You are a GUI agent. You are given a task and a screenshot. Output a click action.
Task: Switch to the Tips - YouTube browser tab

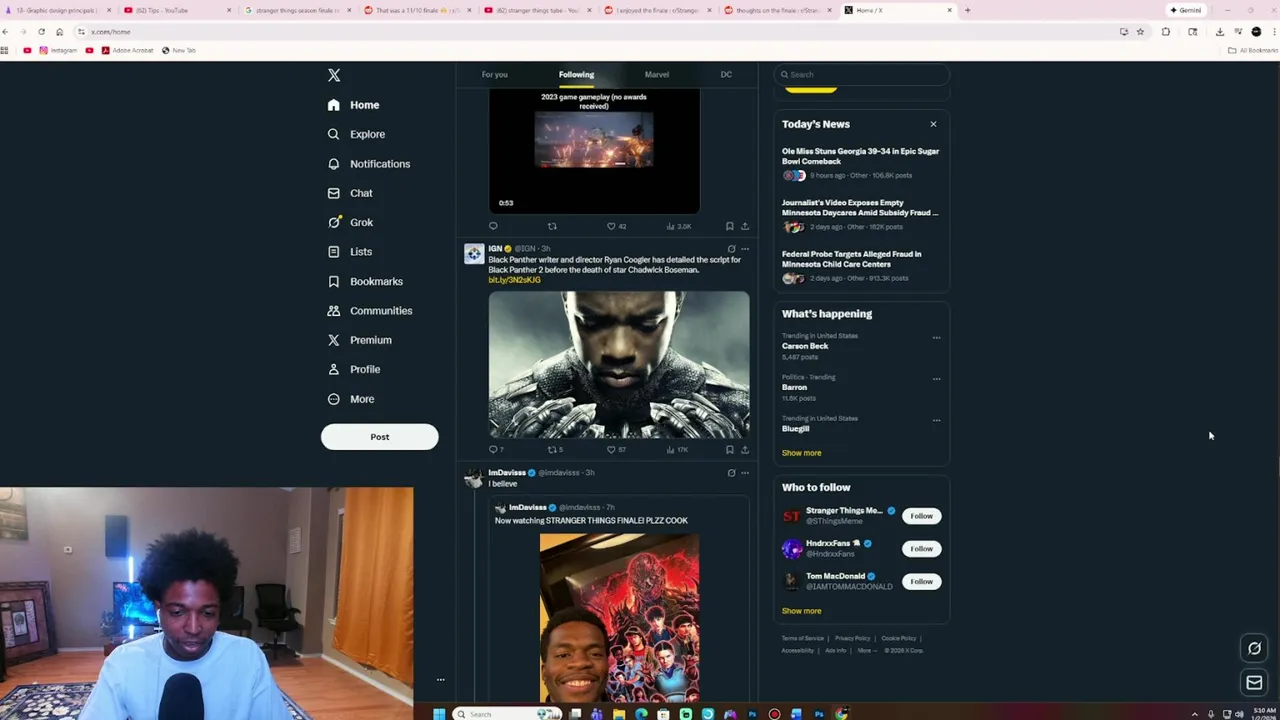coord(176,10)
